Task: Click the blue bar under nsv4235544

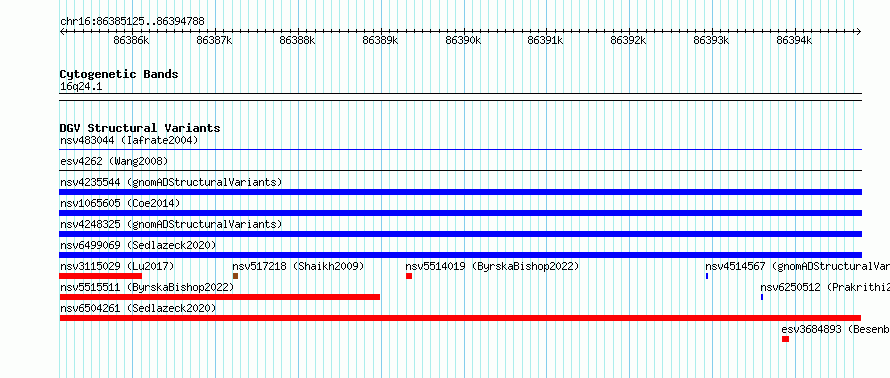Action: [x=460, y=192]
